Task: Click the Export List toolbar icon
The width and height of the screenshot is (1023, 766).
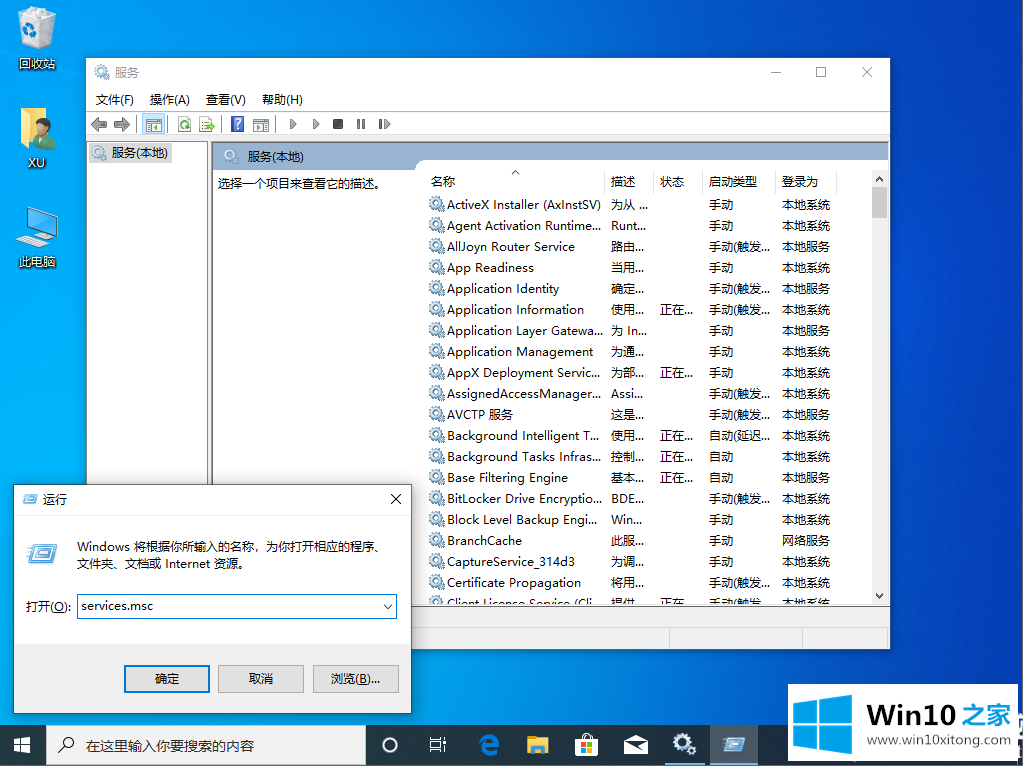Action: 206,124
